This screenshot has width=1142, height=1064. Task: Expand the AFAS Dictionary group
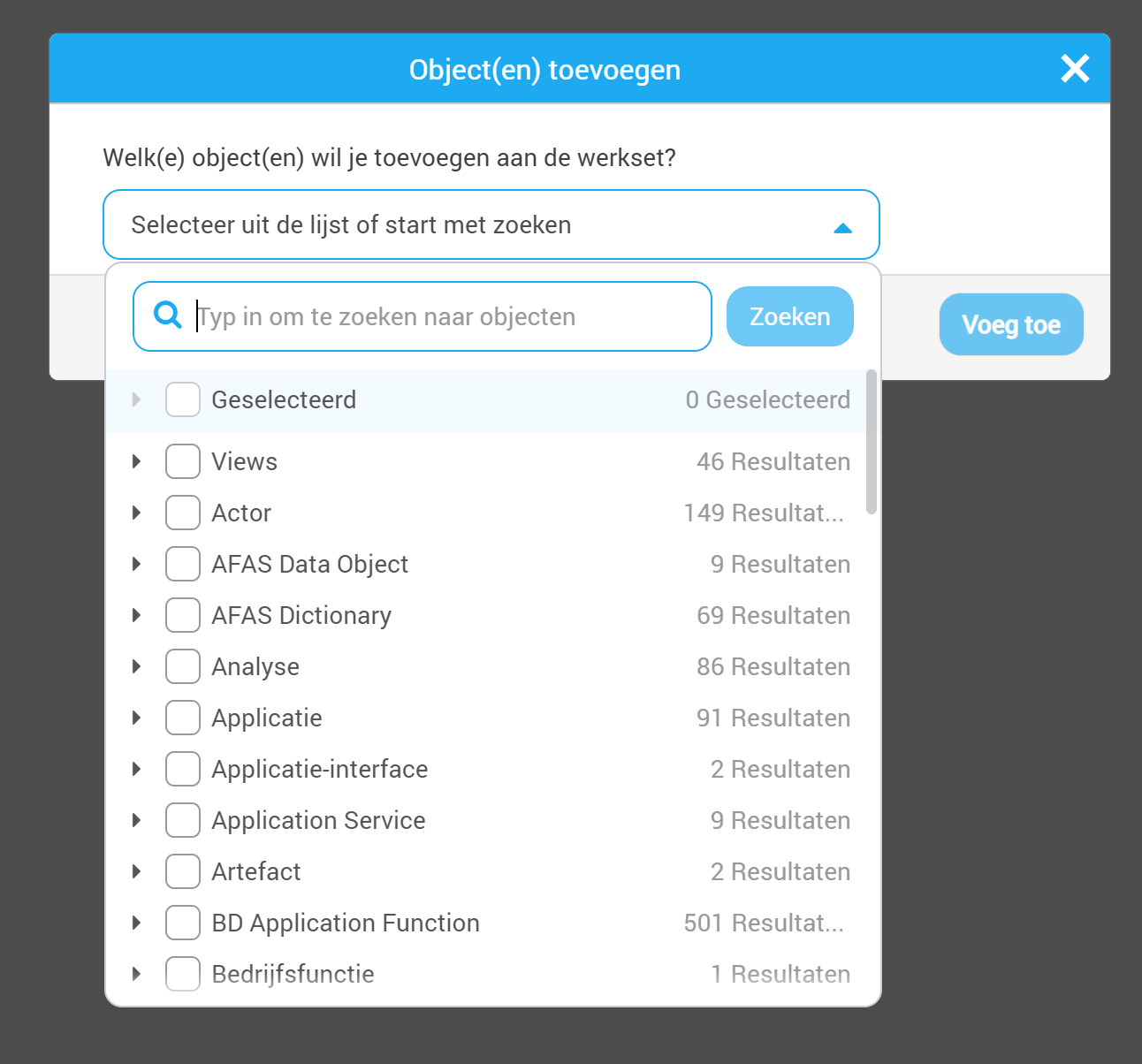point(136,615)
